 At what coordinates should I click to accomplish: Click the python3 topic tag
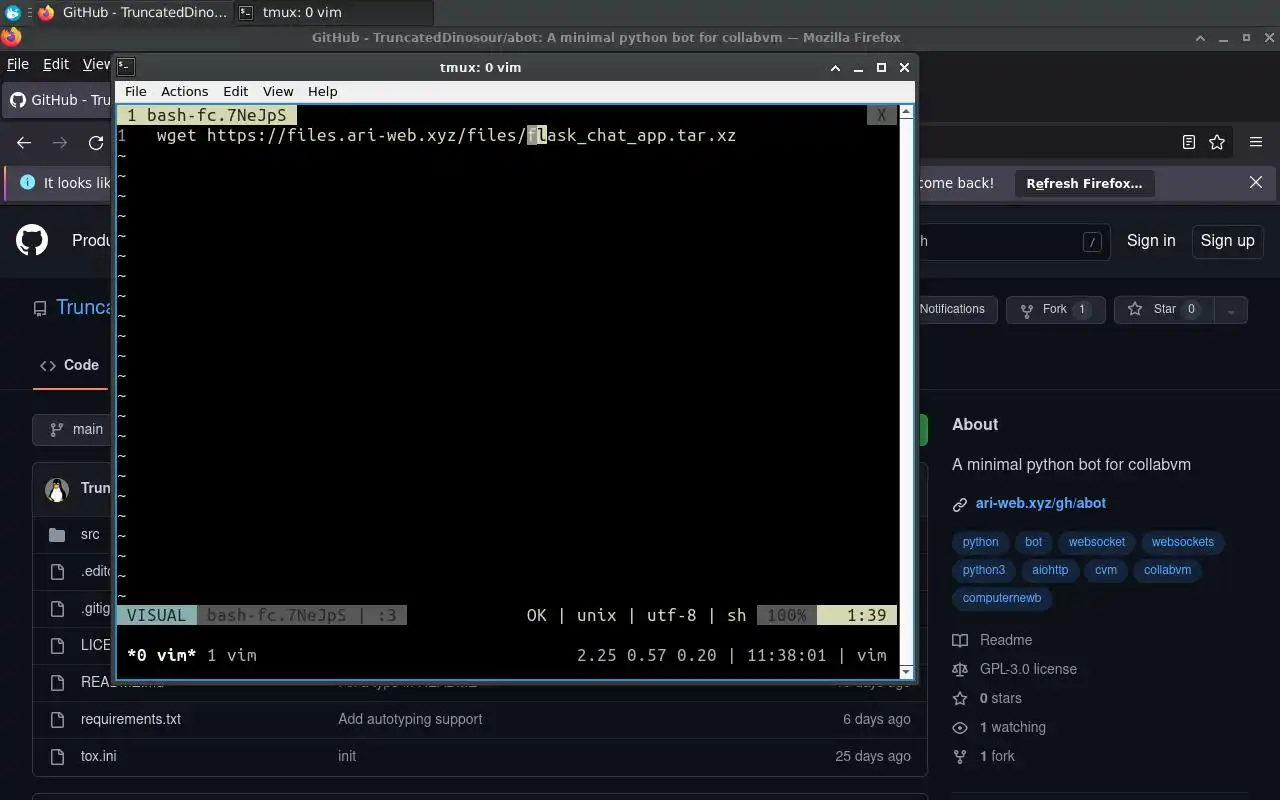[984, 570]
